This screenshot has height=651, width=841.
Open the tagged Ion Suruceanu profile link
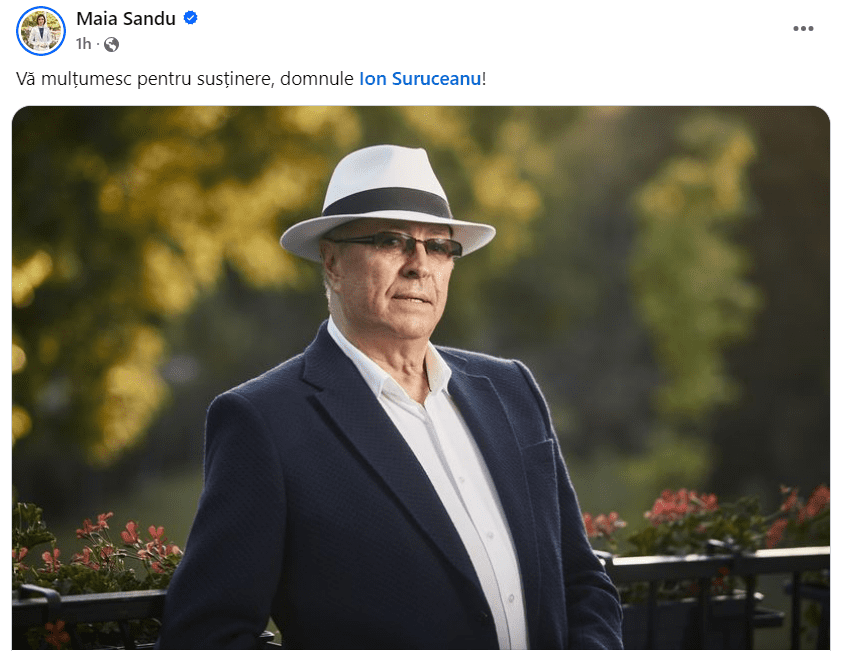point(420,79)
